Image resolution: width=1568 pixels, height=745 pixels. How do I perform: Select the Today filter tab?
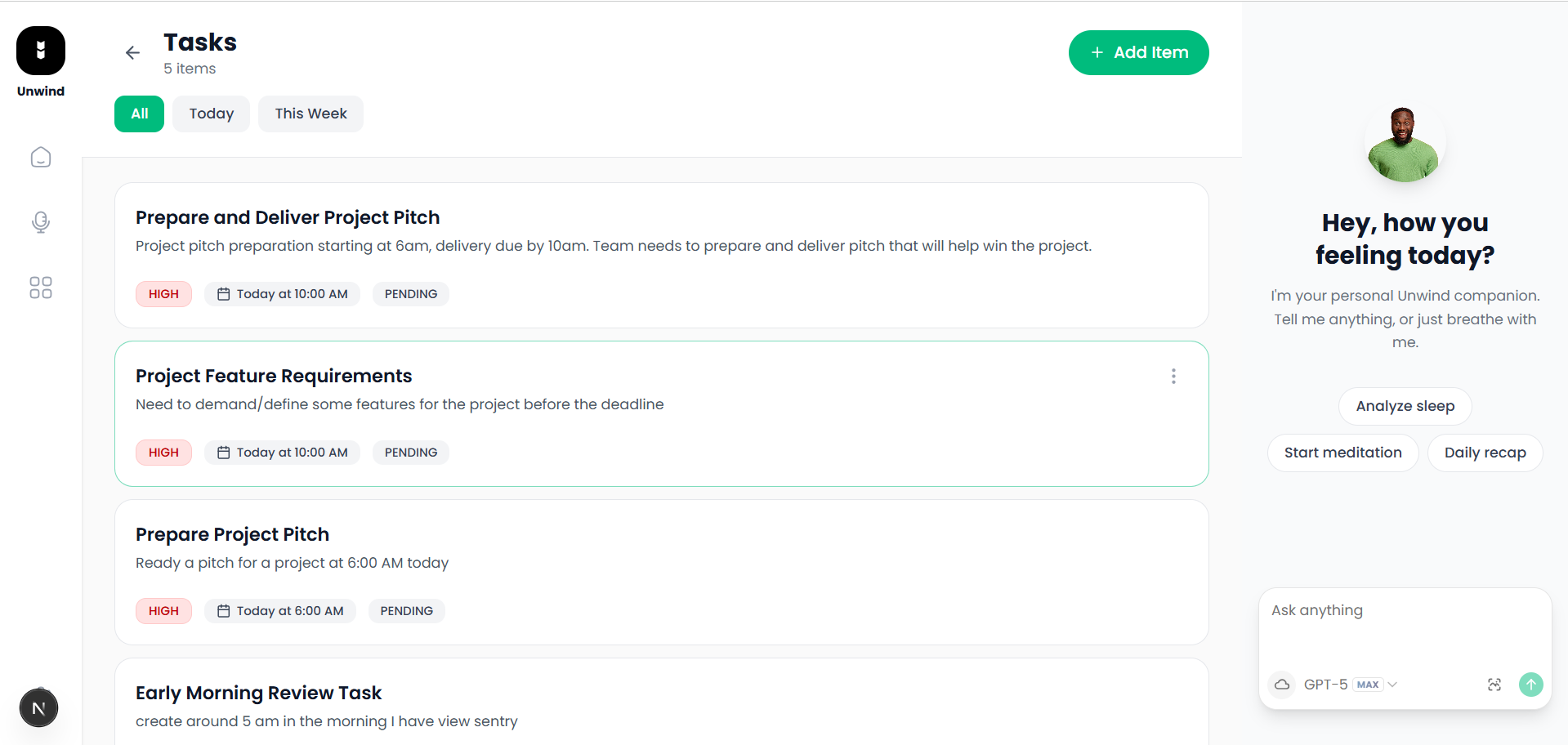pos(212,114)
